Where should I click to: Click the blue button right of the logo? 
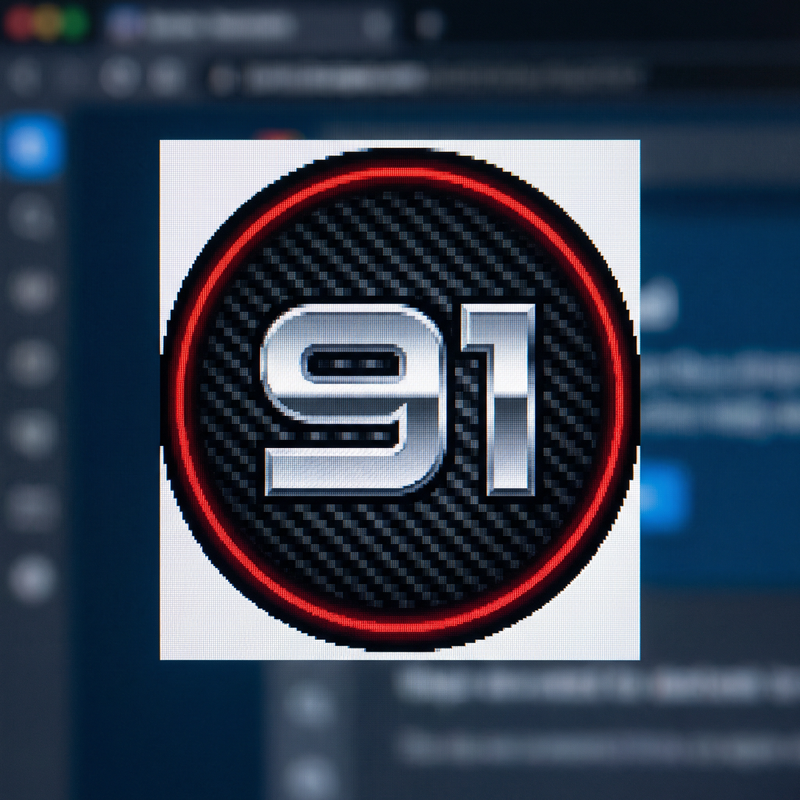coord(665,497)
